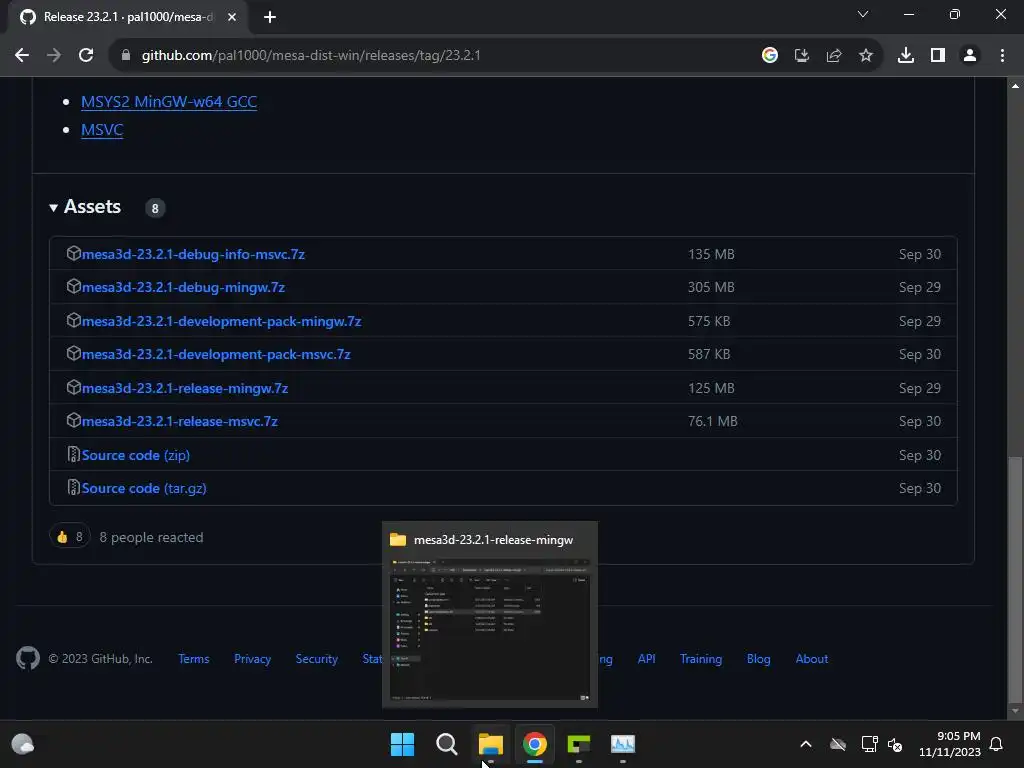Share this page icon in address bar
Screen dimensions: 1024x768
[834, 56]
